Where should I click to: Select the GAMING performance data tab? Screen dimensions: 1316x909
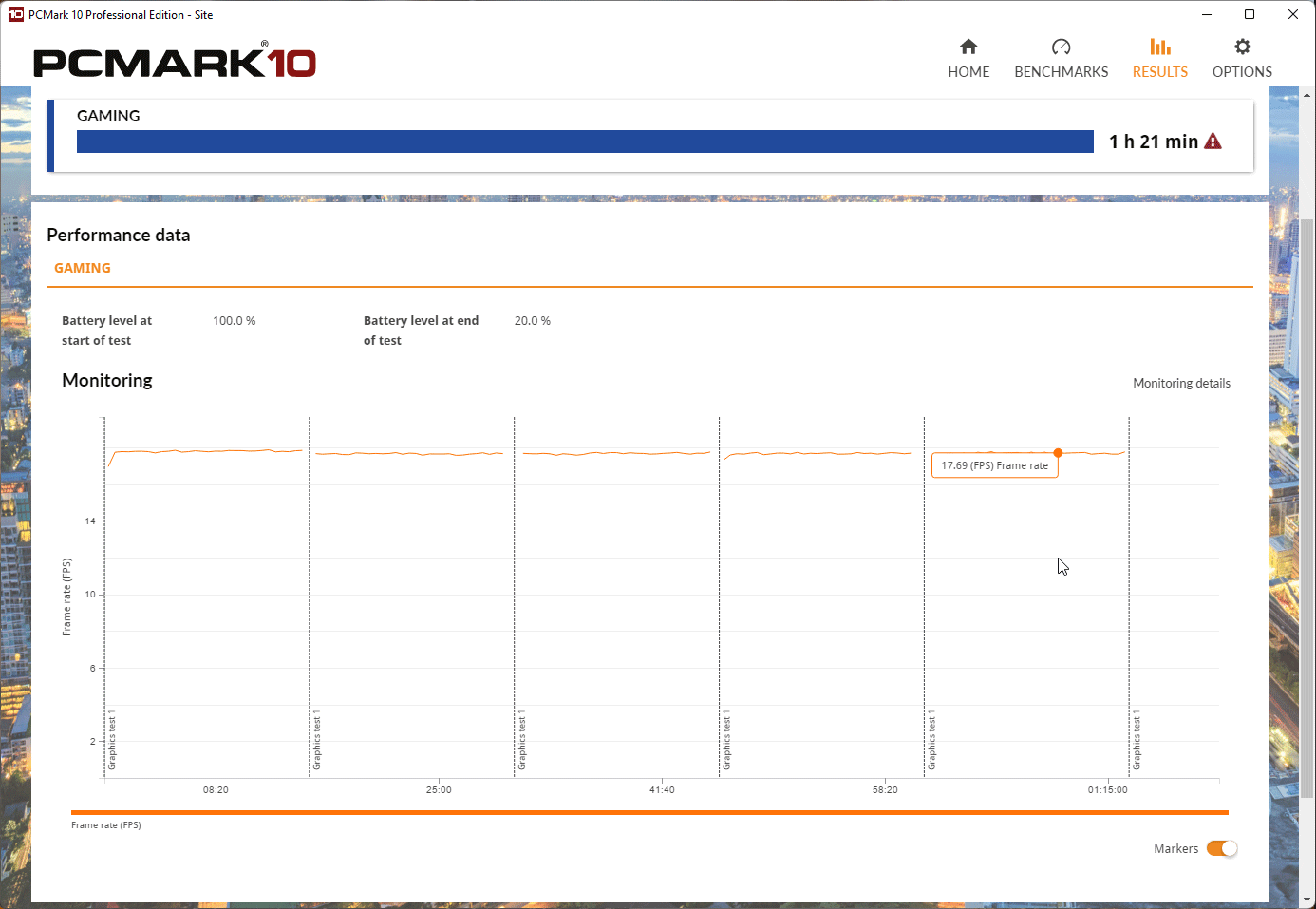83,268
